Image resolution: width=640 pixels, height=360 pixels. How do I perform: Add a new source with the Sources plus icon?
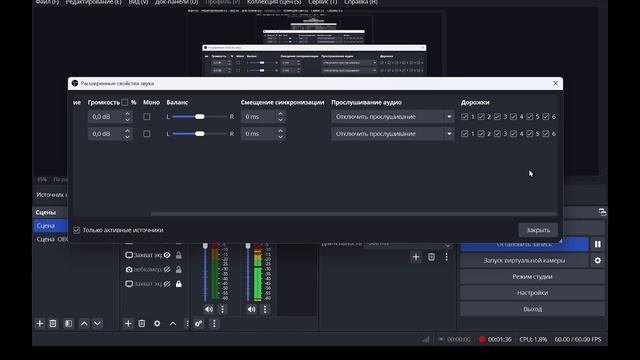128,323
